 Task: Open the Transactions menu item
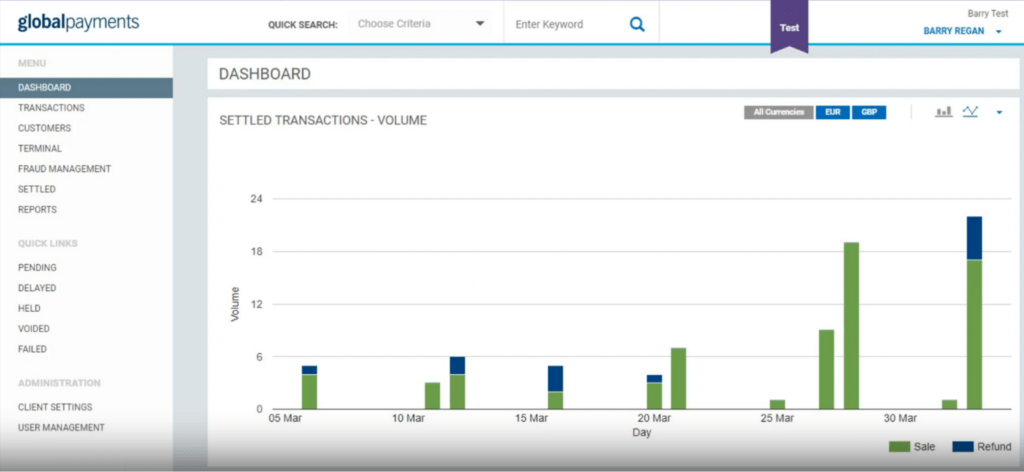[x=52, y=108]
